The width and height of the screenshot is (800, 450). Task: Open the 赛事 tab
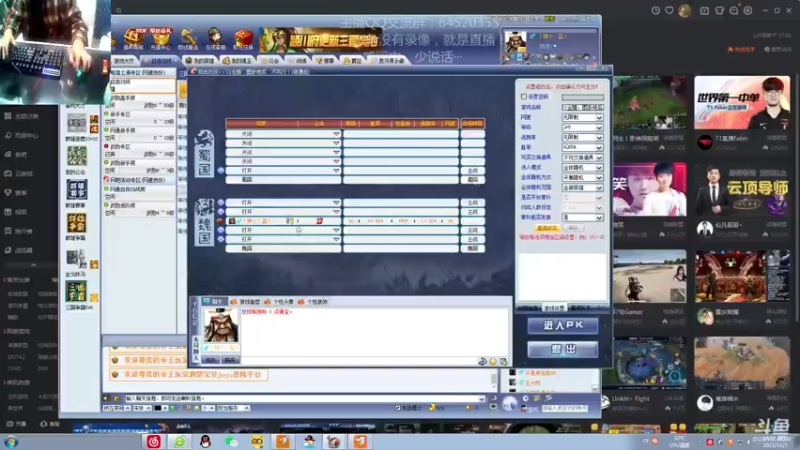click(x=326, y=61)
